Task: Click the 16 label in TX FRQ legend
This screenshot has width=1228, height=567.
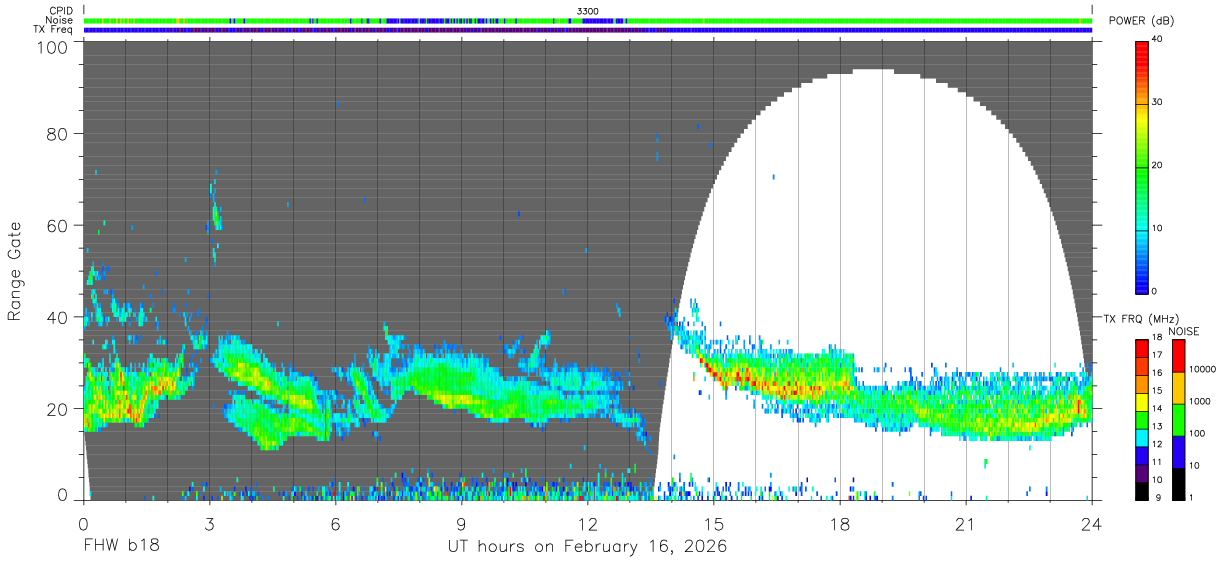Action: click(x=1157, y=373)
